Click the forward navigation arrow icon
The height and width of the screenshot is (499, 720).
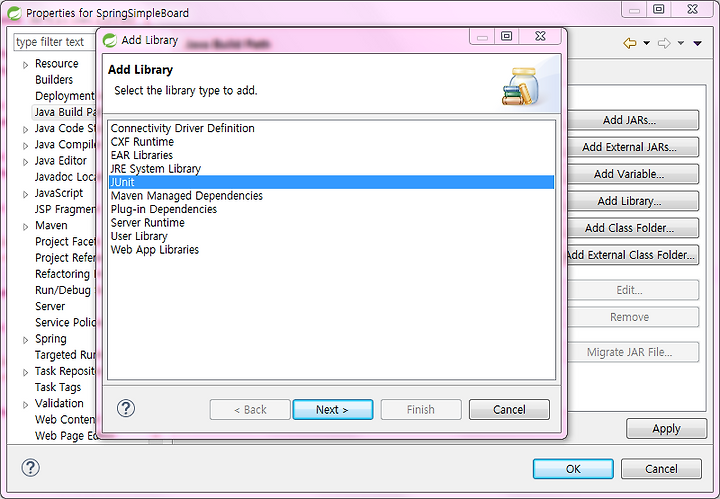click(x=664, y=43)
